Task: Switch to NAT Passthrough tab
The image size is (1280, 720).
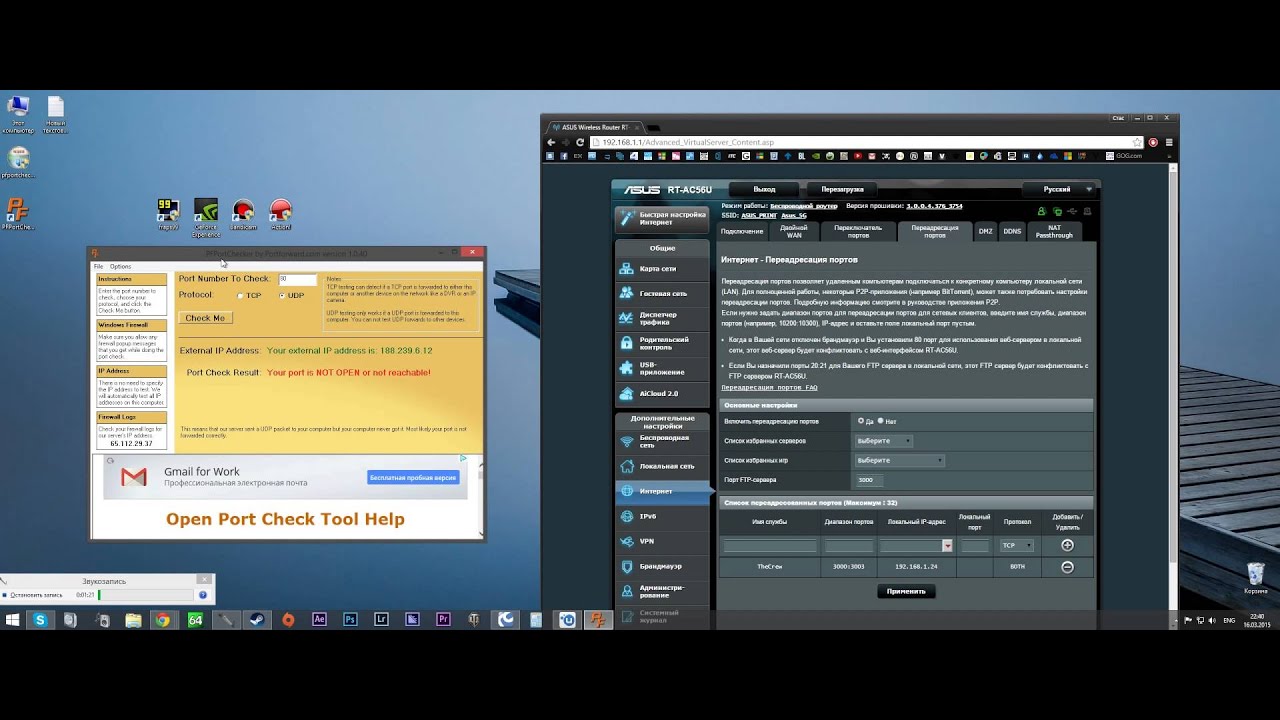Action: 1054,231
